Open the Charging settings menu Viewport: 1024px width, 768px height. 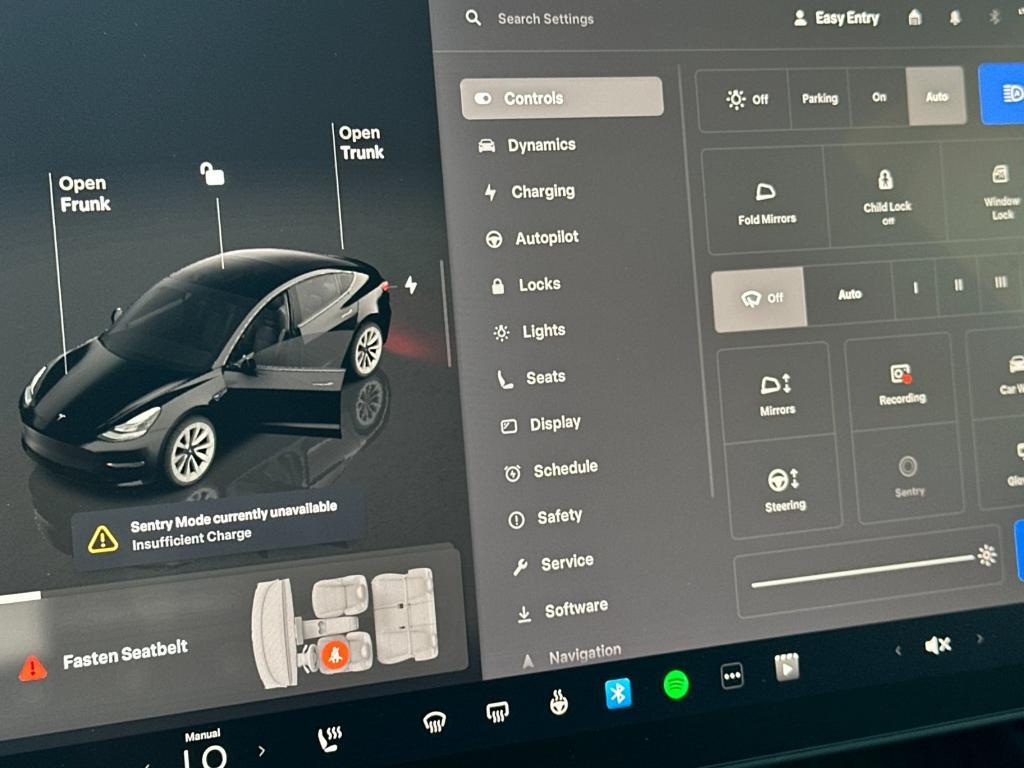pos(530,191)
